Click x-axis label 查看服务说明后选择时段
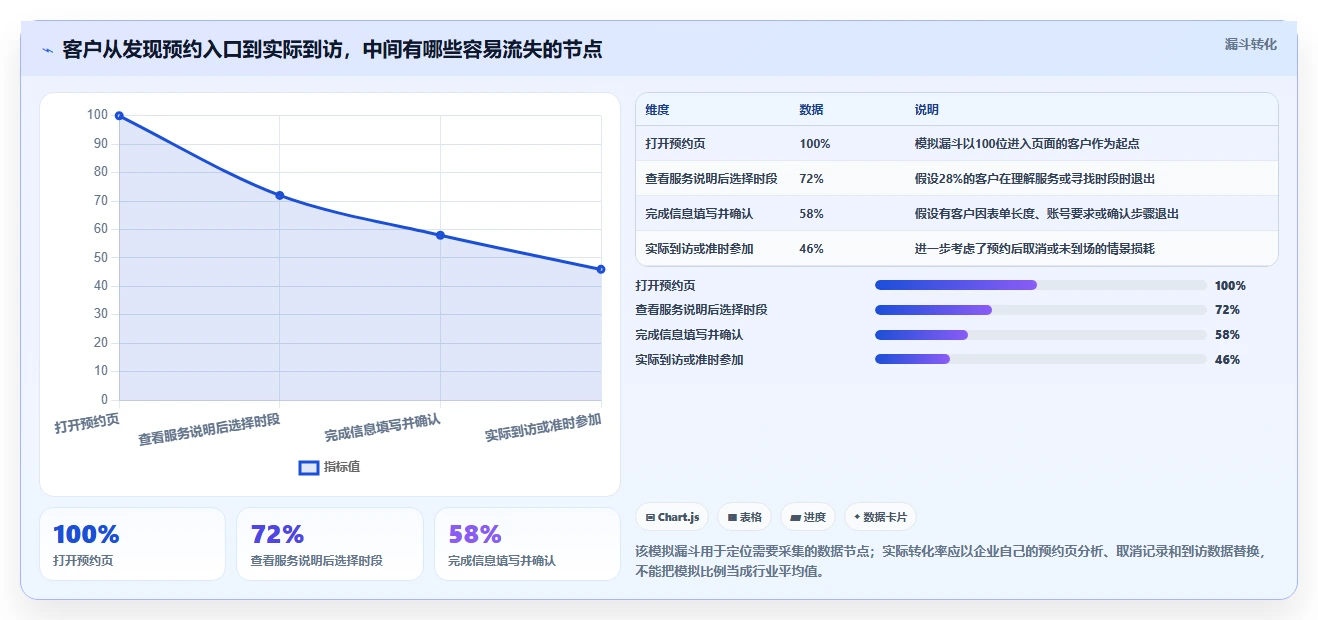 pos(209,429)
